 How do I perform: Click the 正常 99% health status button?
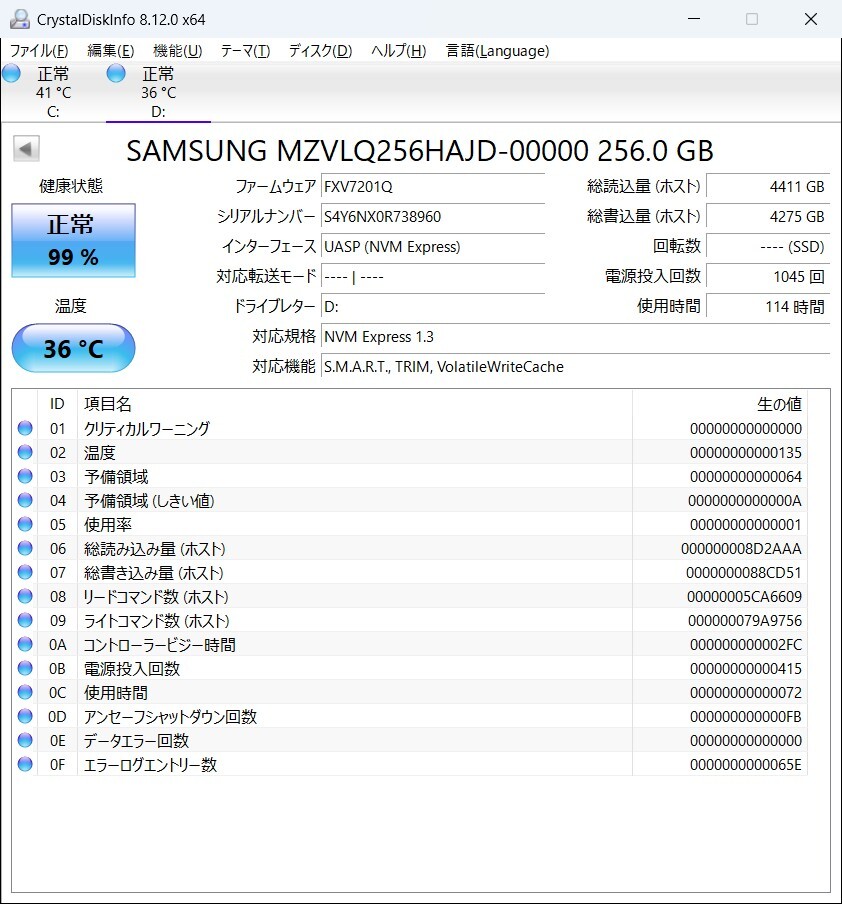(x=73, y=241)
